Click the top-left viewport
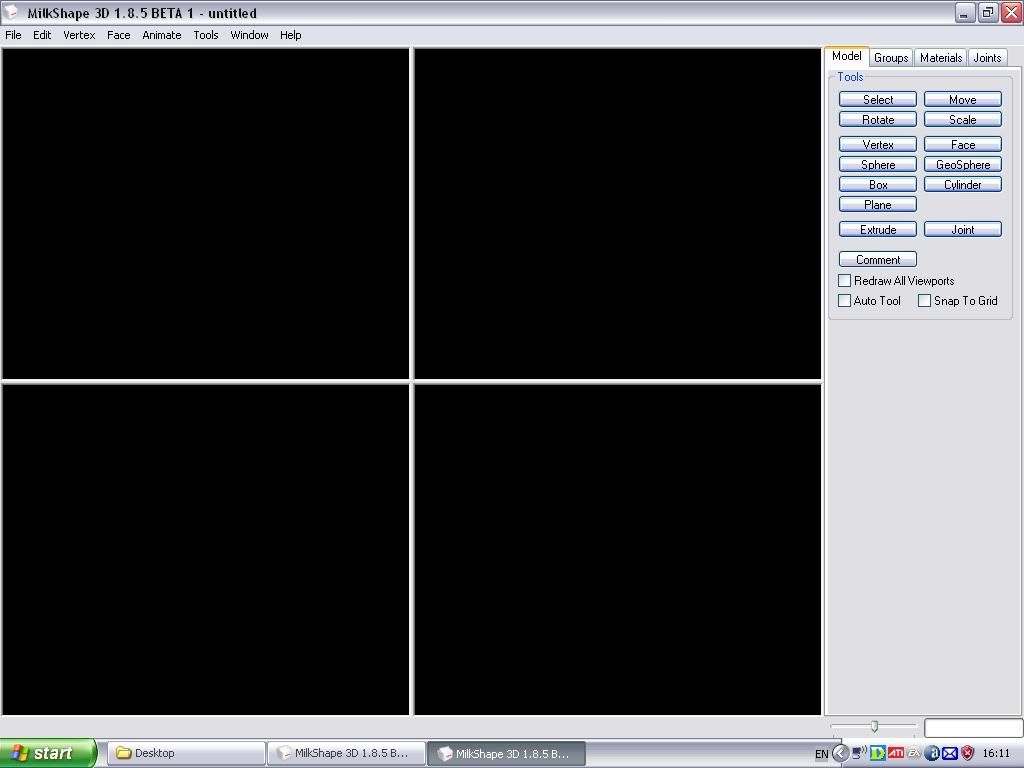This screenshot has width=1024, height=768. (x=206, y=214)
